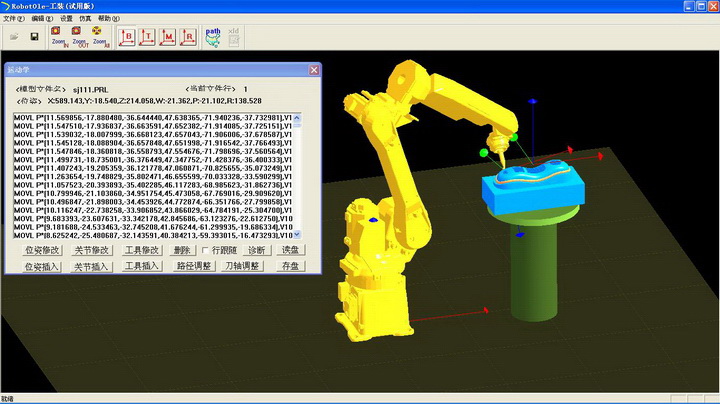Click the 位姿修改 button
The width and height of the screenshot is (720, 404).
(x=43, y=250)
